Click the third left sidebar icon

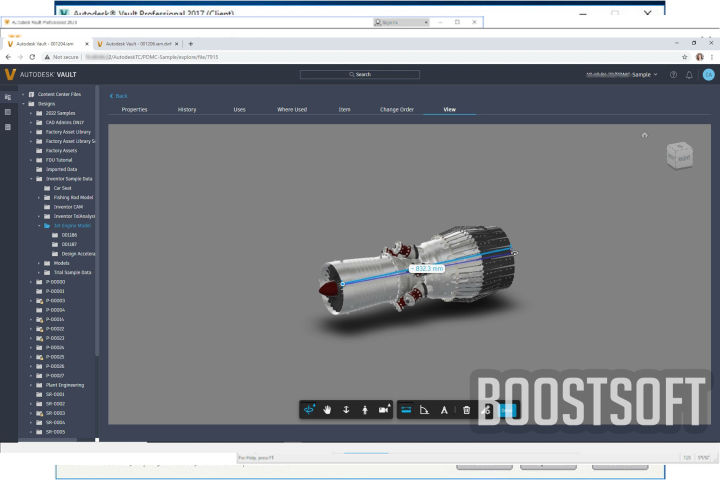tap(8, 127)
